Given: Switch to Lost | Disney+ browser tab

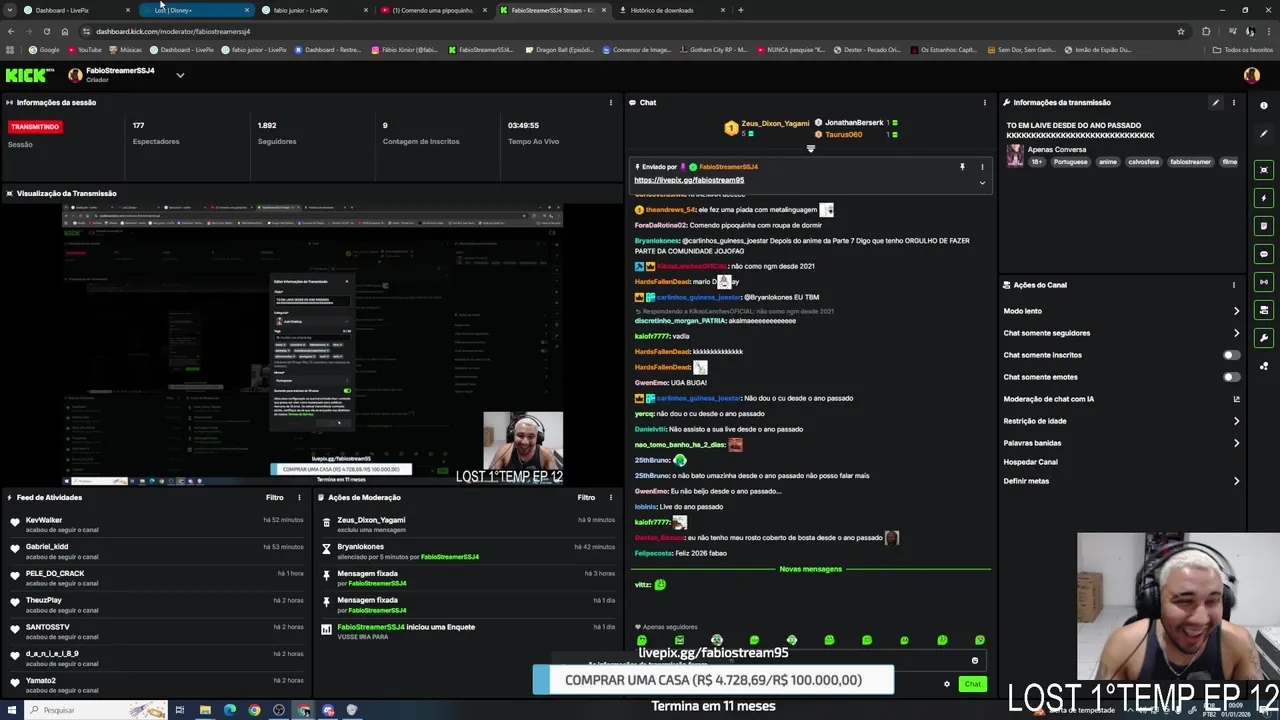Looking at the screenshot, I should [x=196, y=10].
